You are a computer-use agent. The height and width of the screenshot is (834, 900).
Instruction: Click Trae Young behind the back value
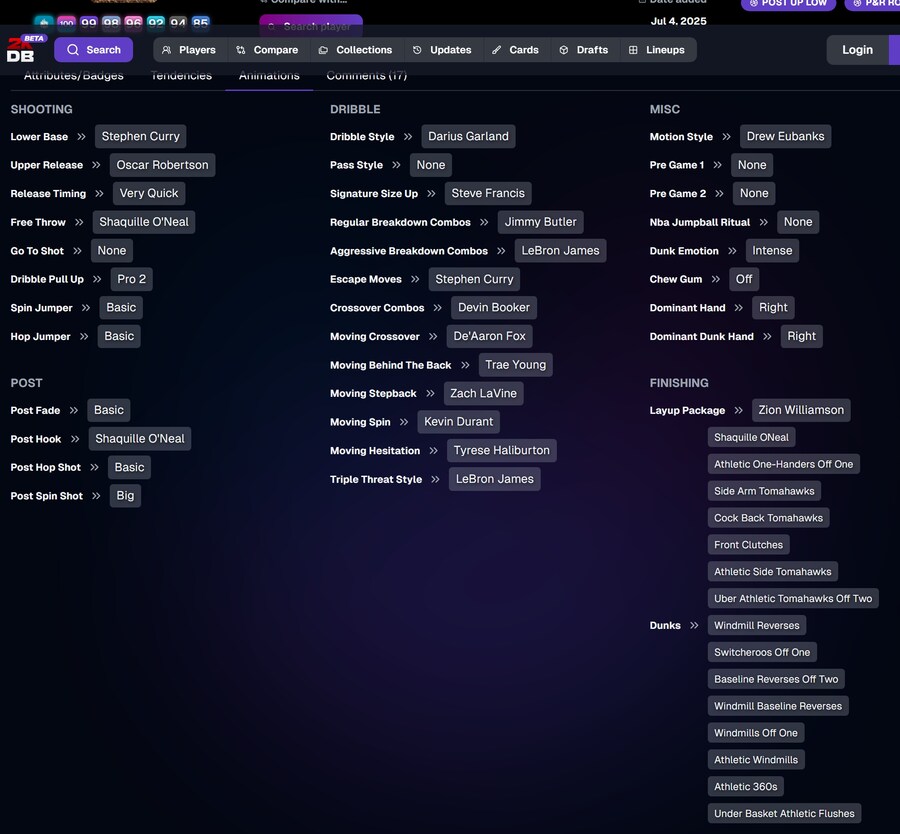[x=515, y=365]
